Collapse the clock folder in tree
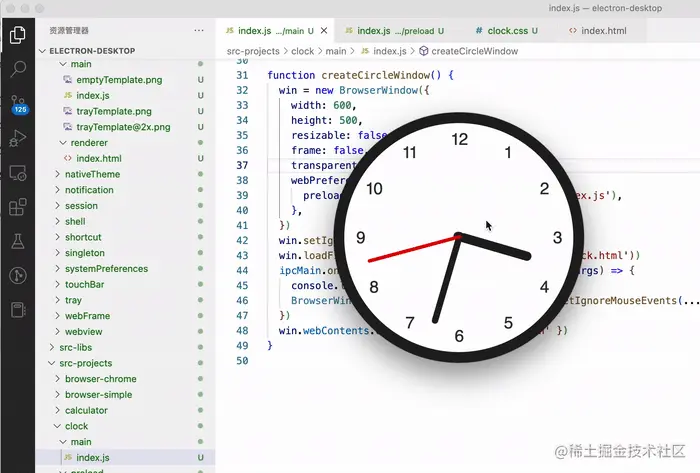Screen dimensions: 700x473 77,426
